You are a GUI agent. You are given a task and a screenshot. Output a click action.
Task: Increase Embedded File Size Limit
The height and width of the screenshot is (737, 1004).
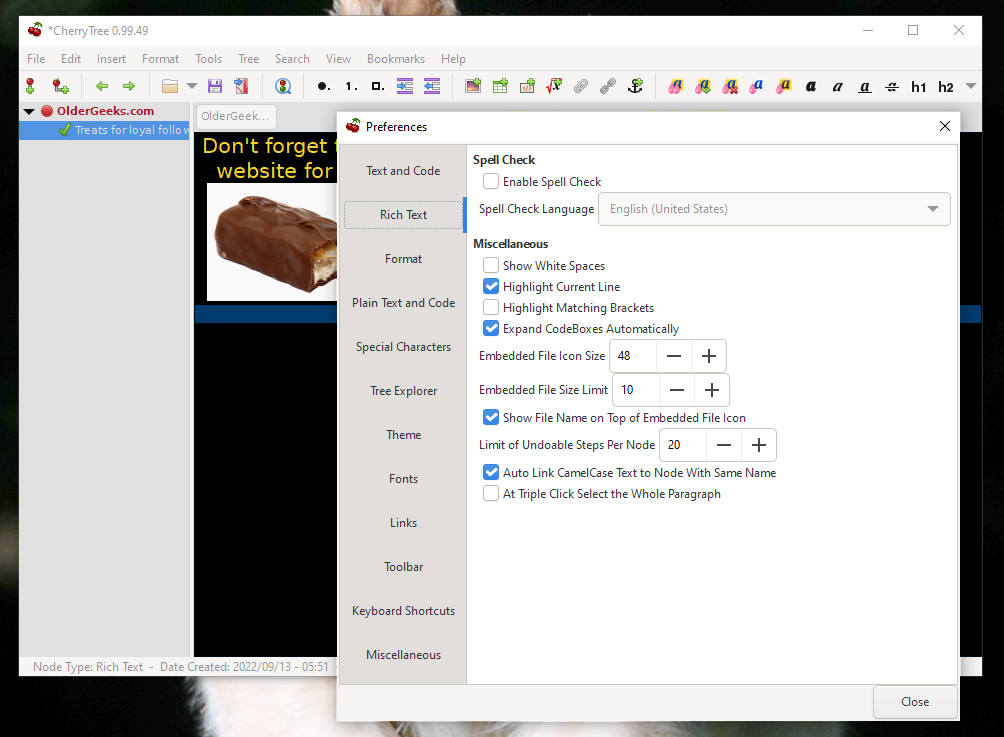point(712,390)
